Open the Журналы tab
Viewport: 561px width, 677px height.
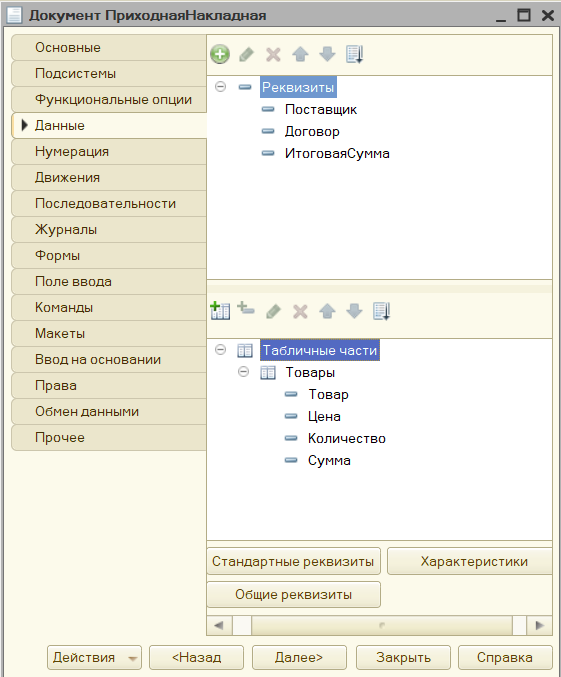point(109,230)
